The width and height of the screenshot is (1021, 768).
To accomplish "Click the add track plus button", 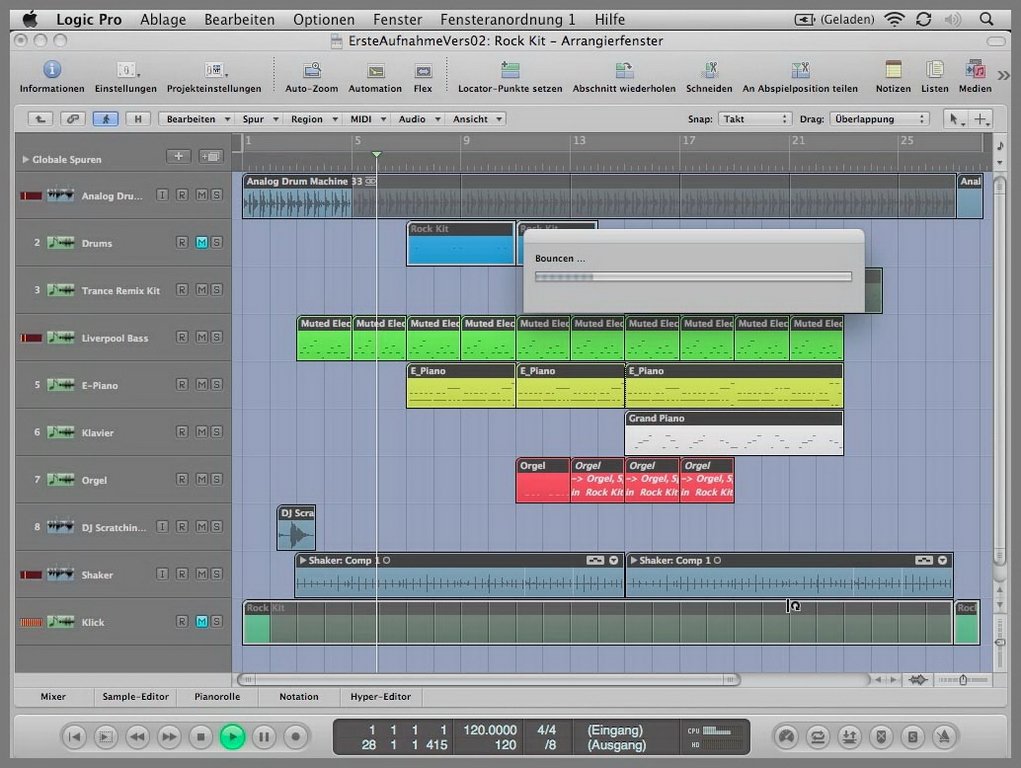I will pos(178,156).
